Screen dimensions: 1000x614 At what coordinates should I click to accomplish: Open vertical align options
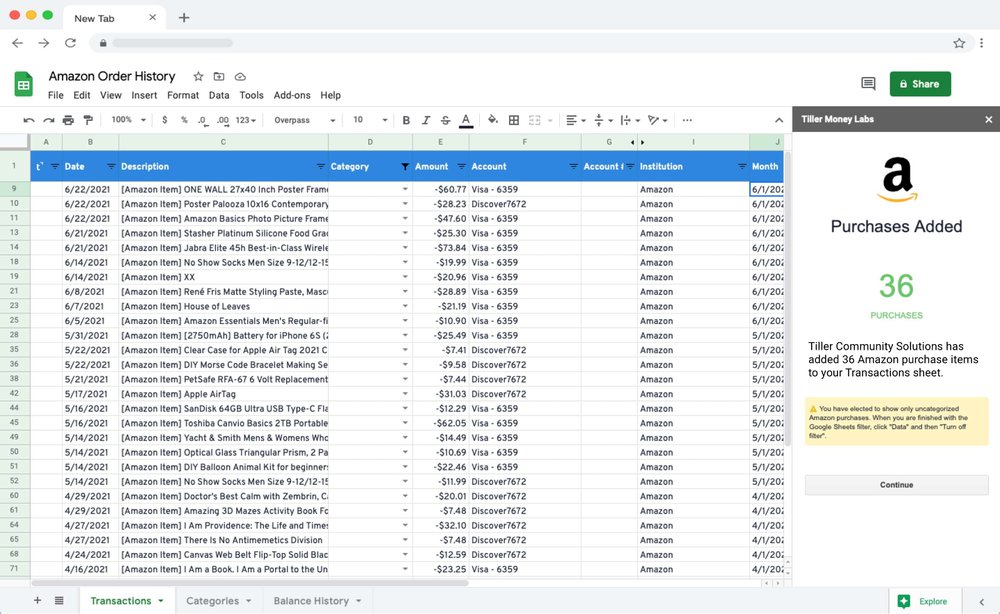tap(603, 120)
